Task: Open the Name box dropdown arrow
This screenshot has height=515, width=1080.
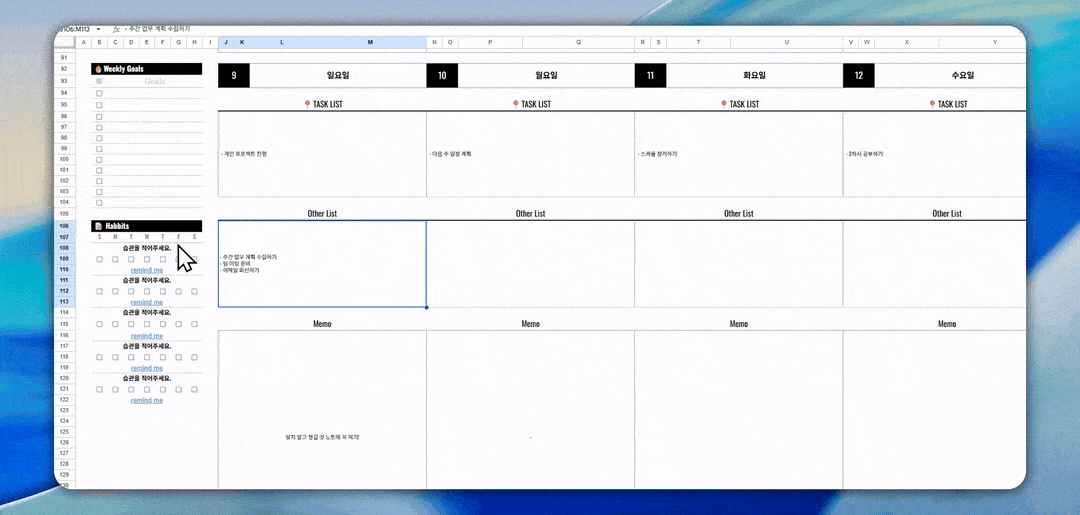Action: tap(98, 29)
